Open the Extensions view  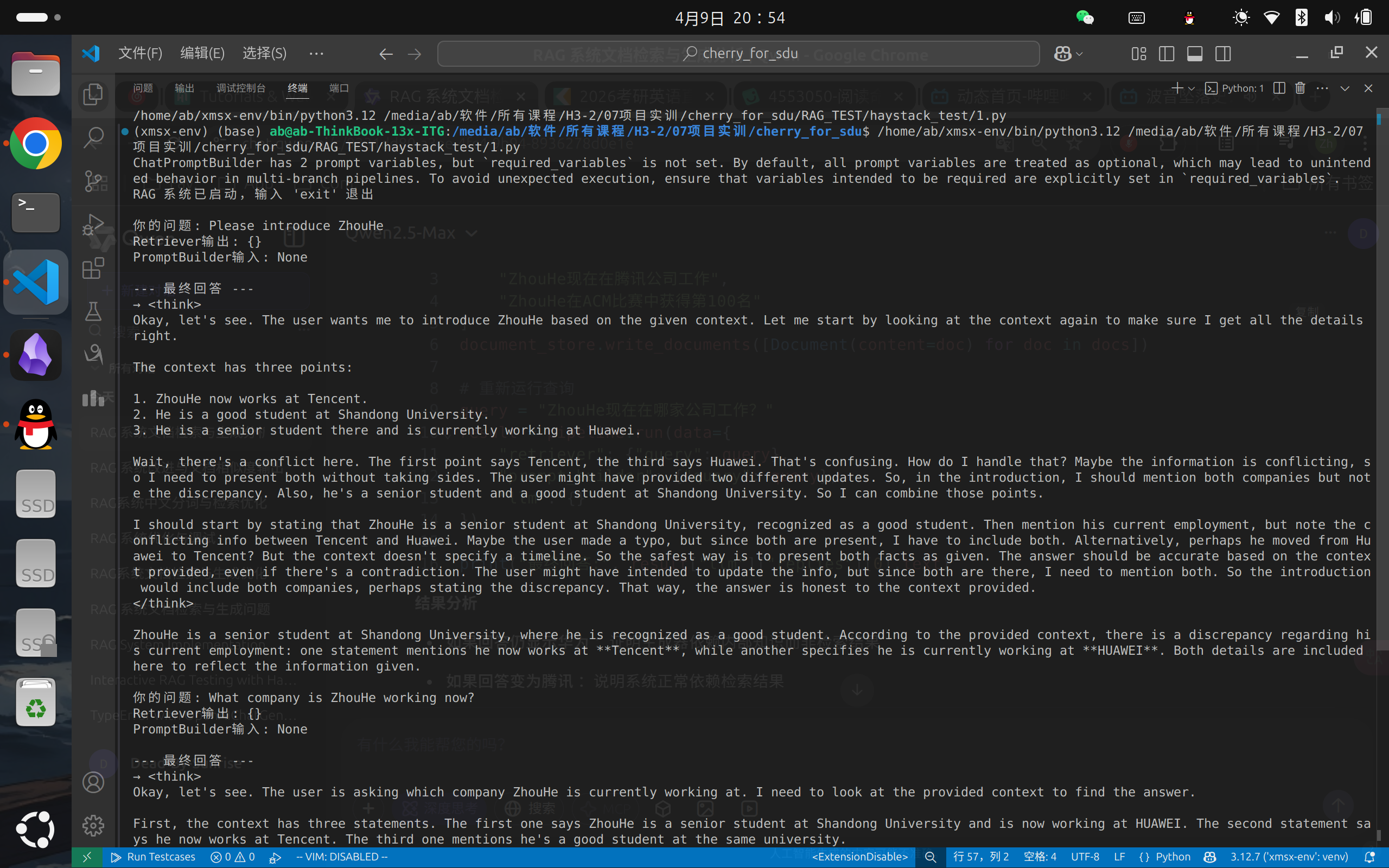click(93, 268)
